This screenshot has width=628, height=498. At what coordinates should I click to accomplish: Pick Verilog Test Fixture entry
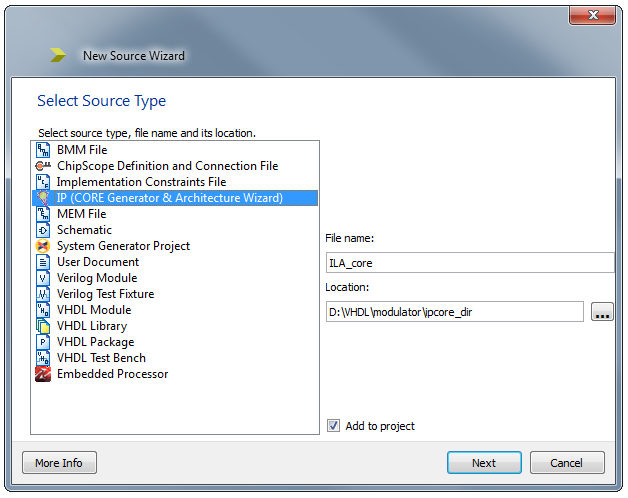click(105, 294)
